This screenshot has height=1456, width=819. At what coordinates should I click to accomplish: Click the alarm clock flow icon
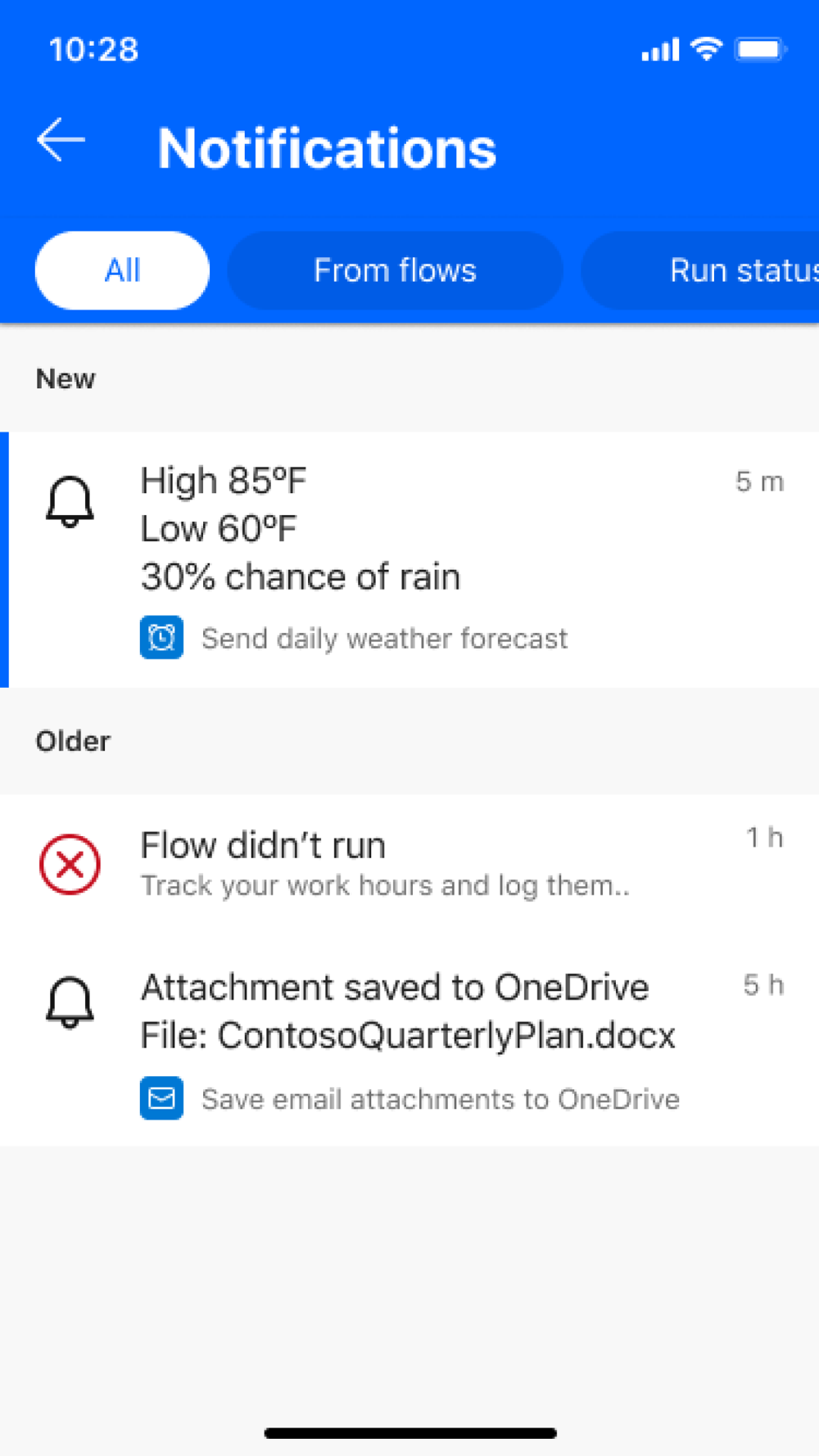point(161,637)
